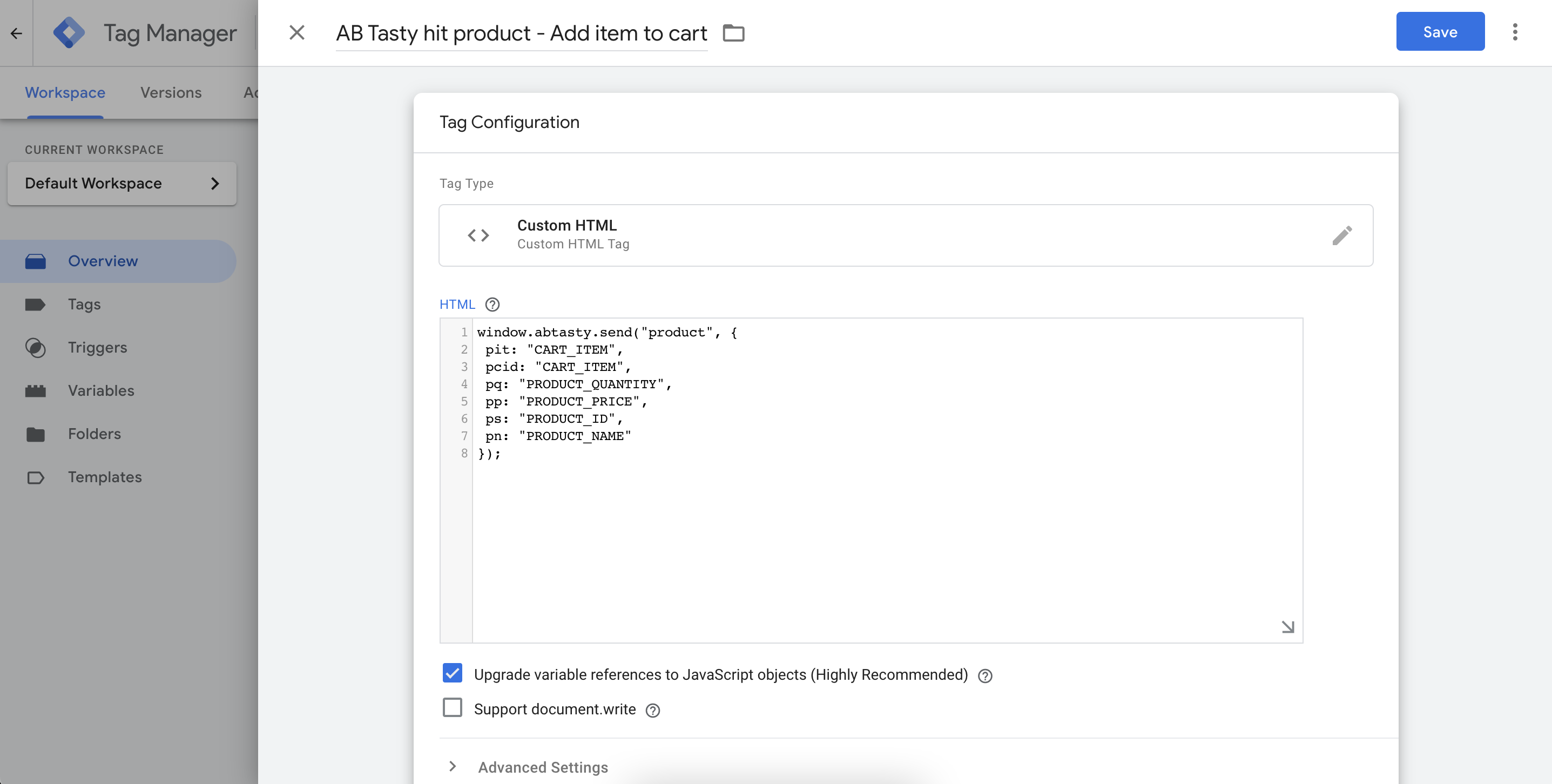Close the tag editor with the X icon
This screenshot has width=1552, height=784.
click(x=296, y=32)
